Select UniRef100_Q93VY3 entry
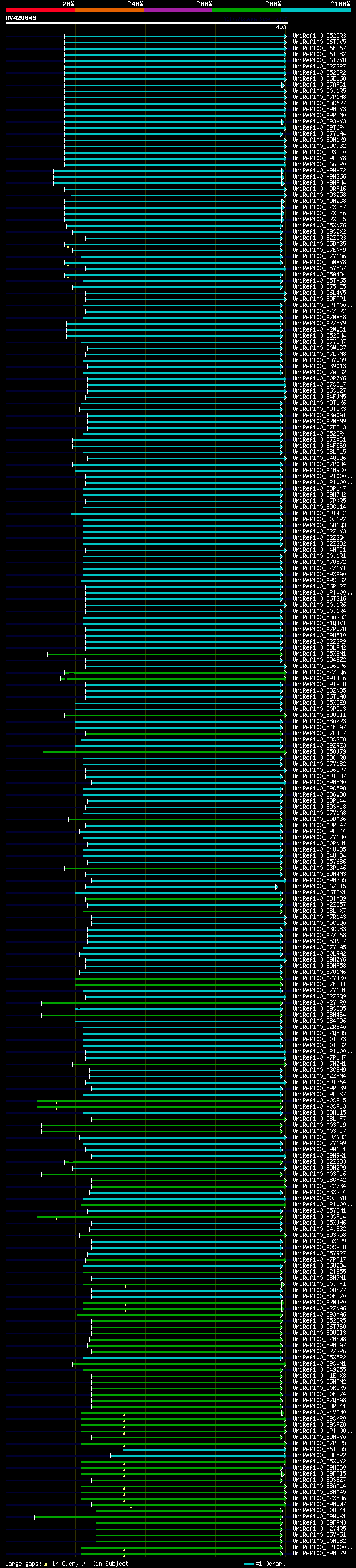Image resolution: width=356 pixels, height=1568 pixels. tap(319, 122)
